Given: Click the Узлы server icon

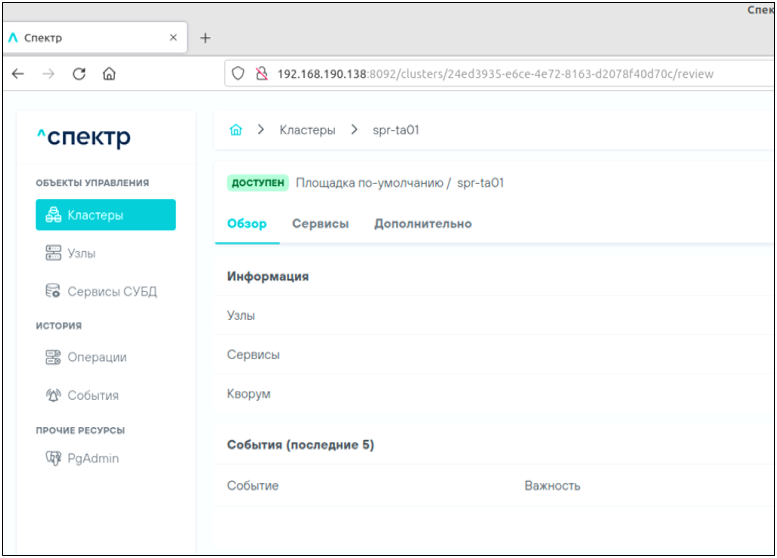Looking at the screenshot, I should [x=54, y=253].
